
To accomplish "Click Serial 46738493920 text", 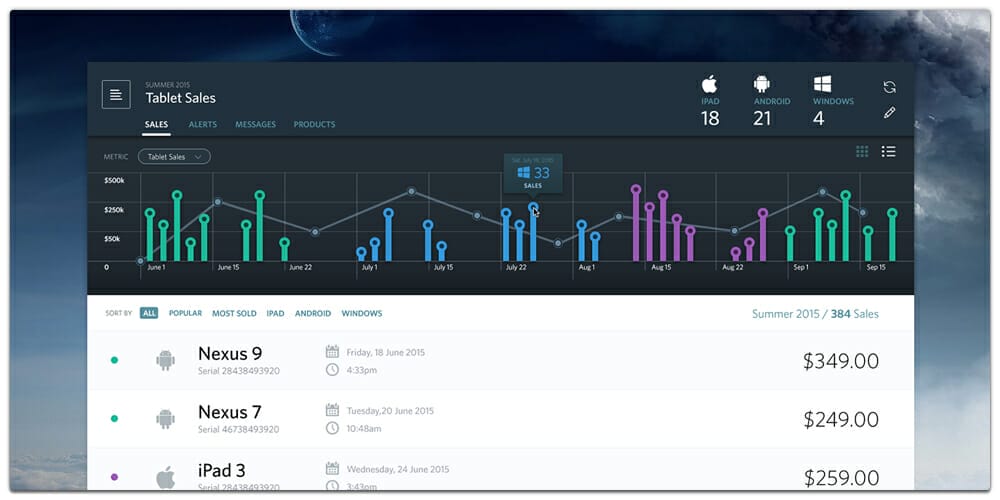I will click(239, 429).
